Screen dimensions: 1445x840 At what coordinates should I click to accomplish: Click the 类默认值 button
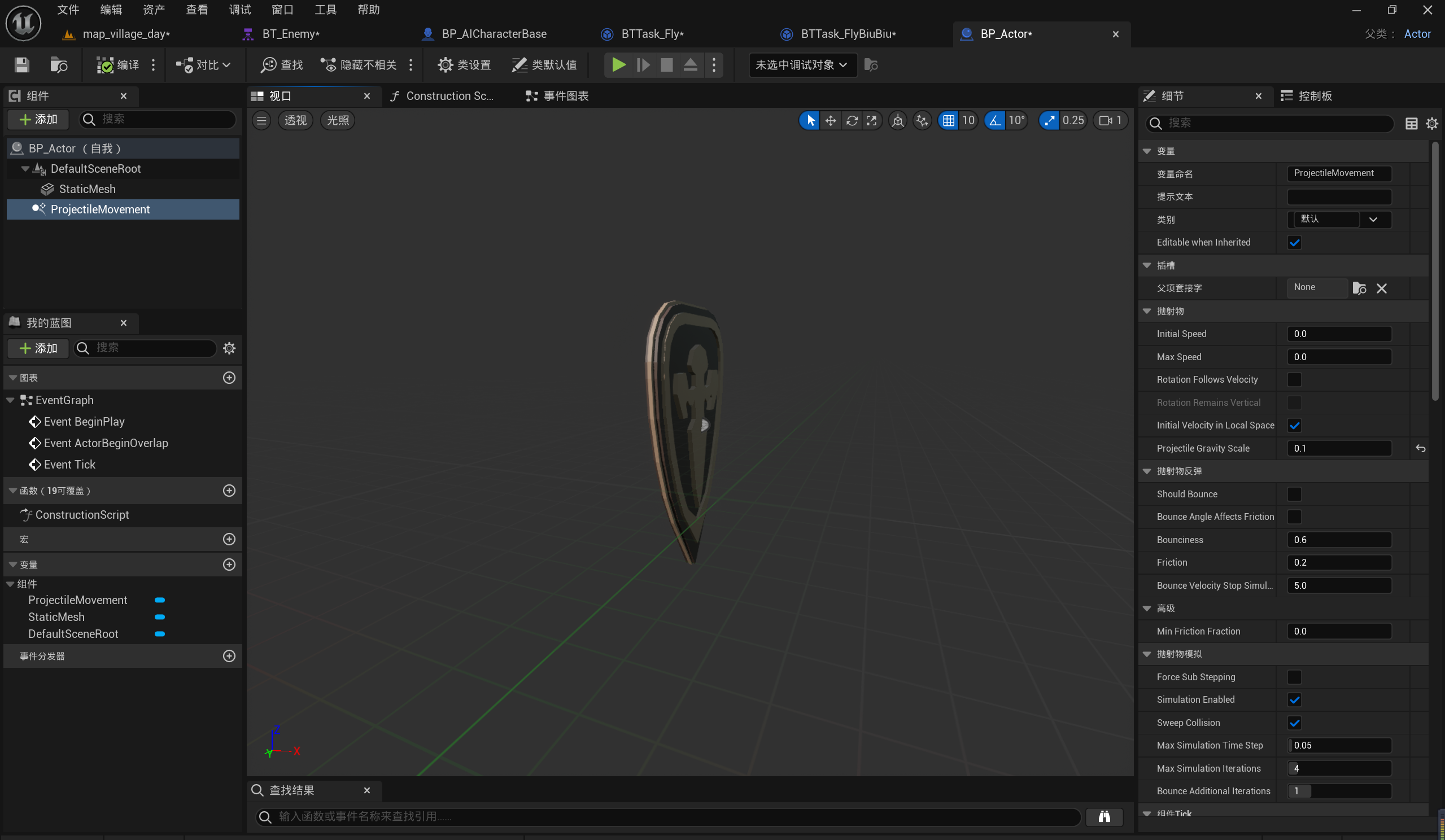[544, 65]
